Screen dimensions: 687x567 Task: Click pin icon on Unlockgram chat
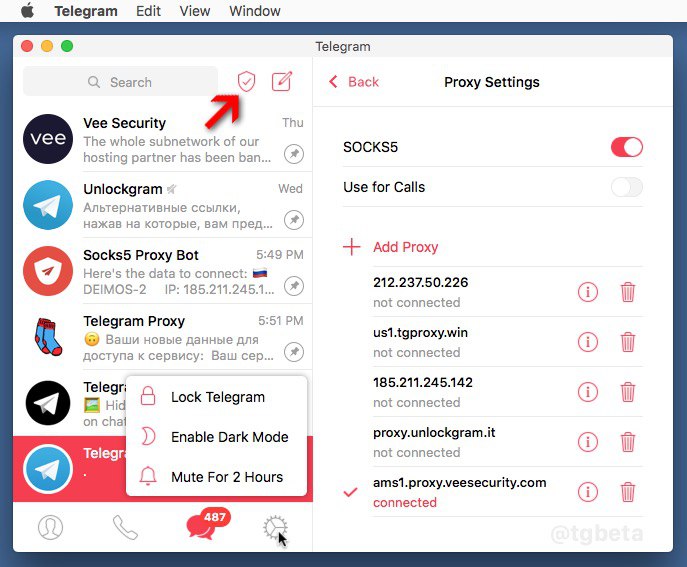tap(294, 220)
